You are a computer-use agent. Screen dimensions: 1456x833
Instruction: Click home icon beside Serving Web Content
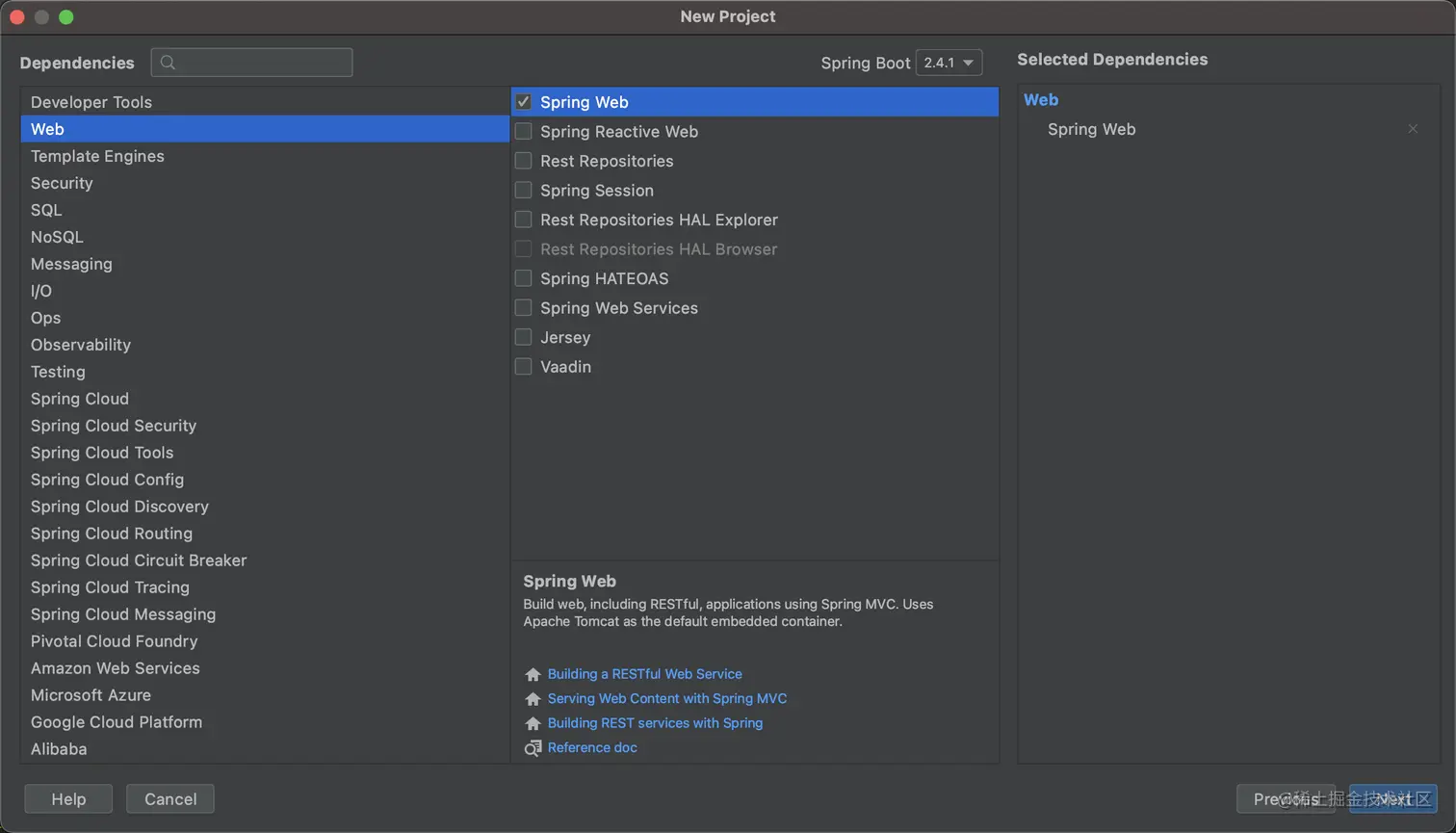533,699
